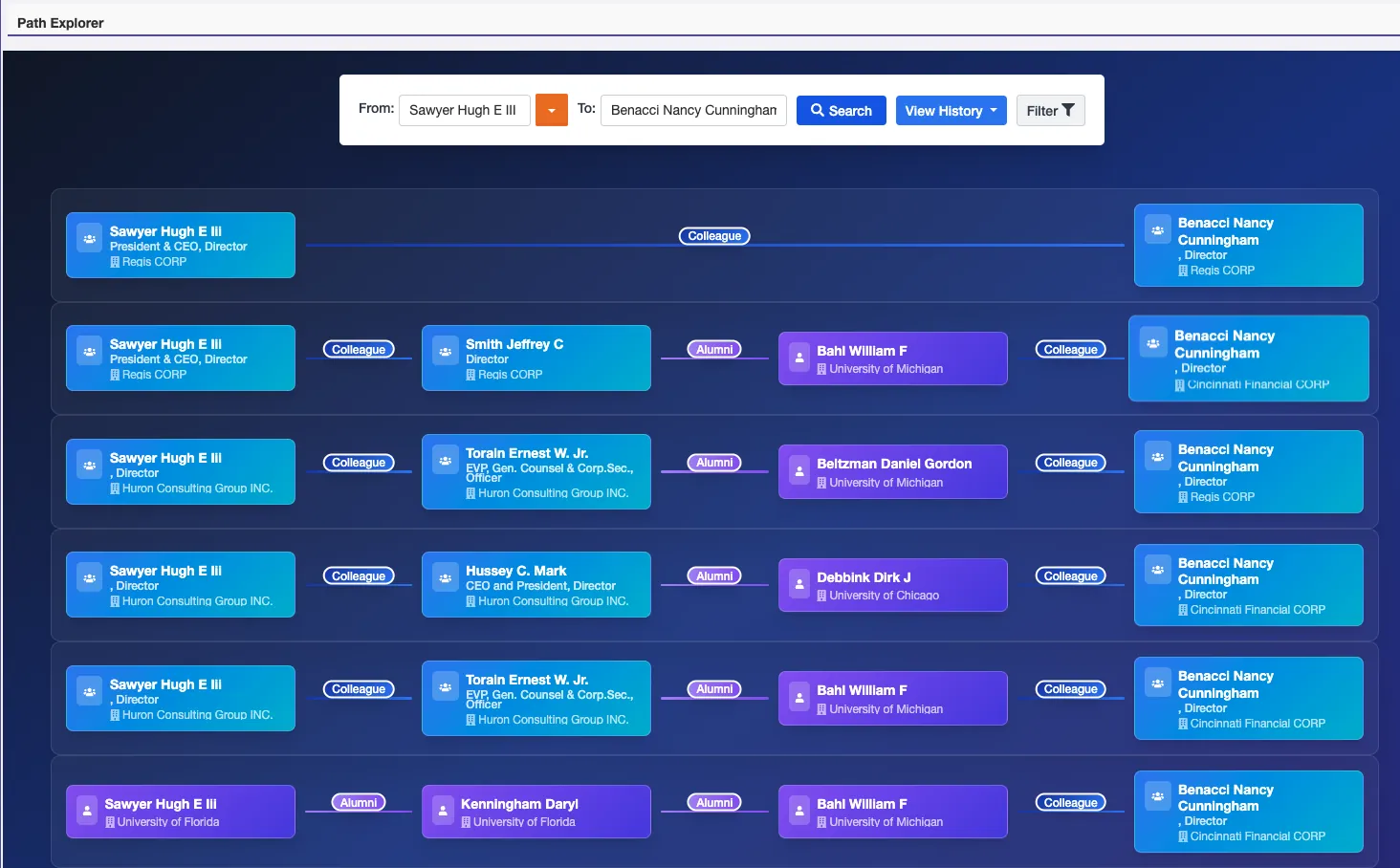Click the Alumni badge after Sawyer University of Florida card
1400x868 pixels.
tap(359, 803)
